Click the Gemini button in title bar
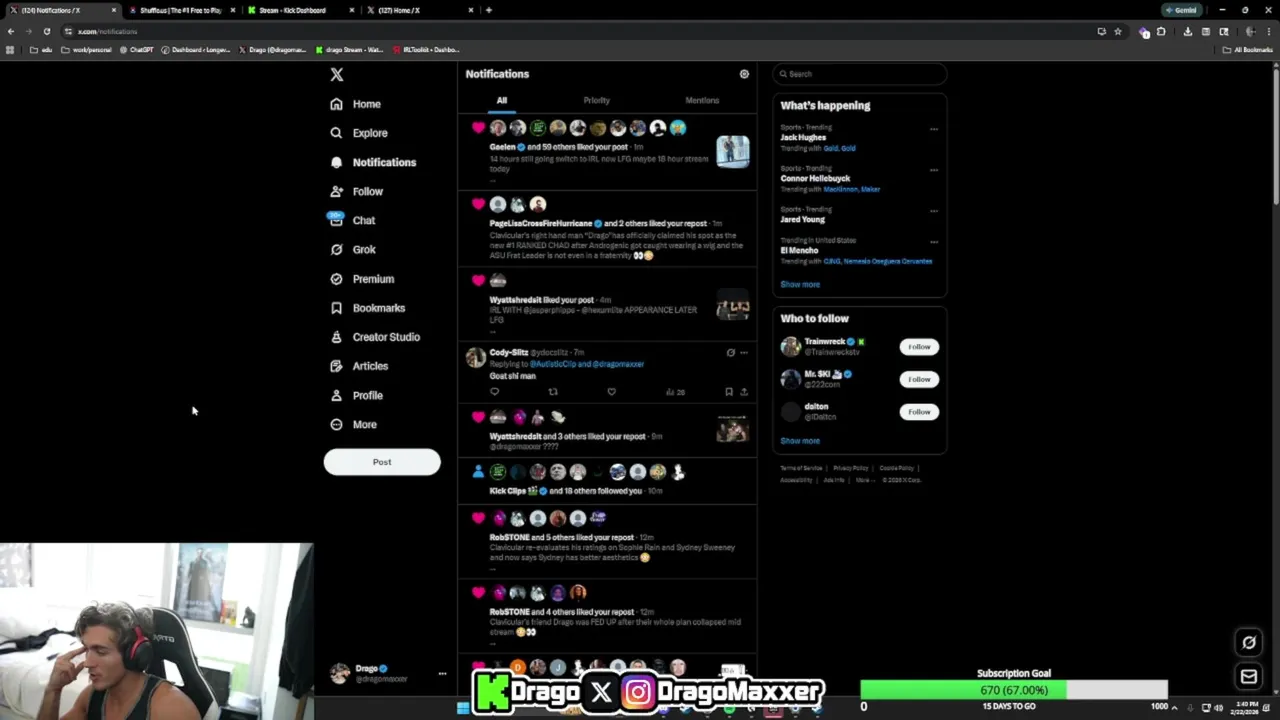 (1181, 10)
